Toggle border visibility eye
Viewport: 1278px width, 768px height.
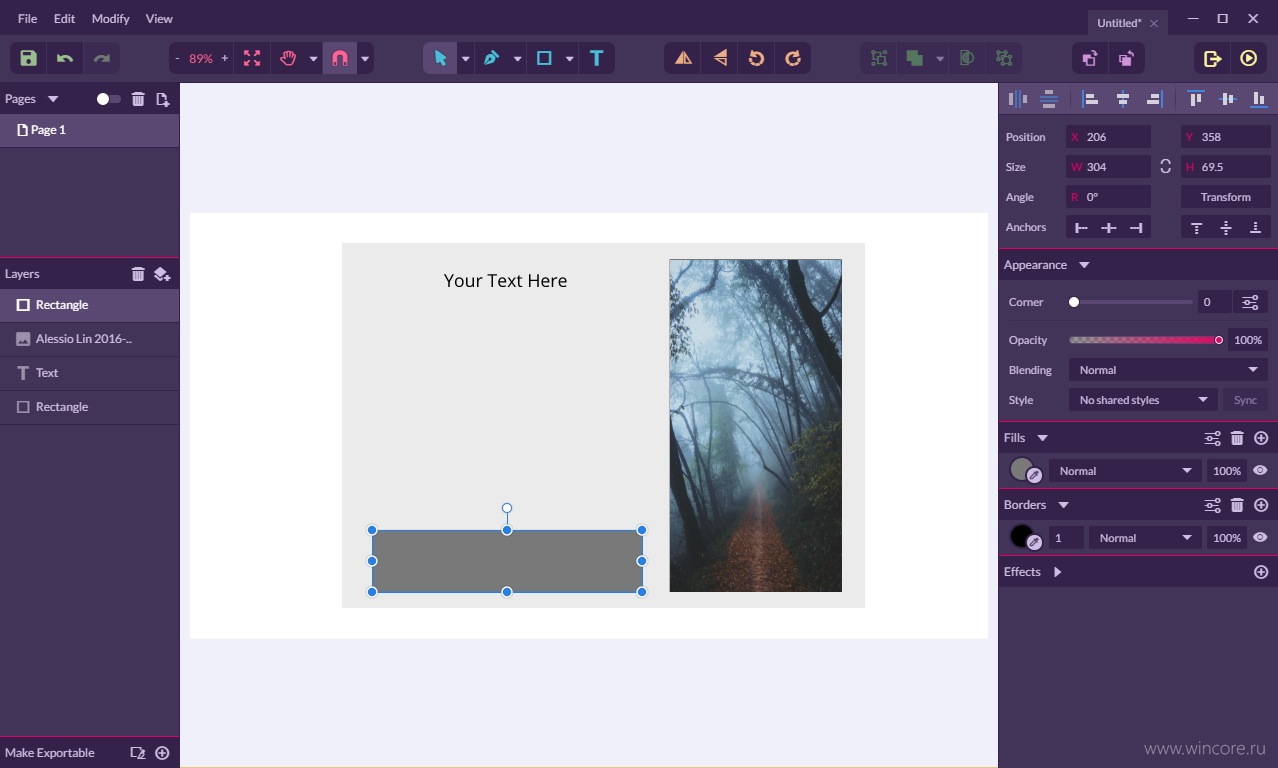pyautogui.click(x=1260, y=537)
